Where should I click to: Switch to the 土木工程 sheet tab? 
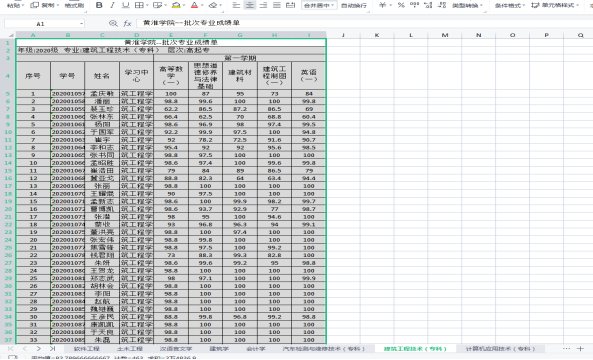point(130,349)
